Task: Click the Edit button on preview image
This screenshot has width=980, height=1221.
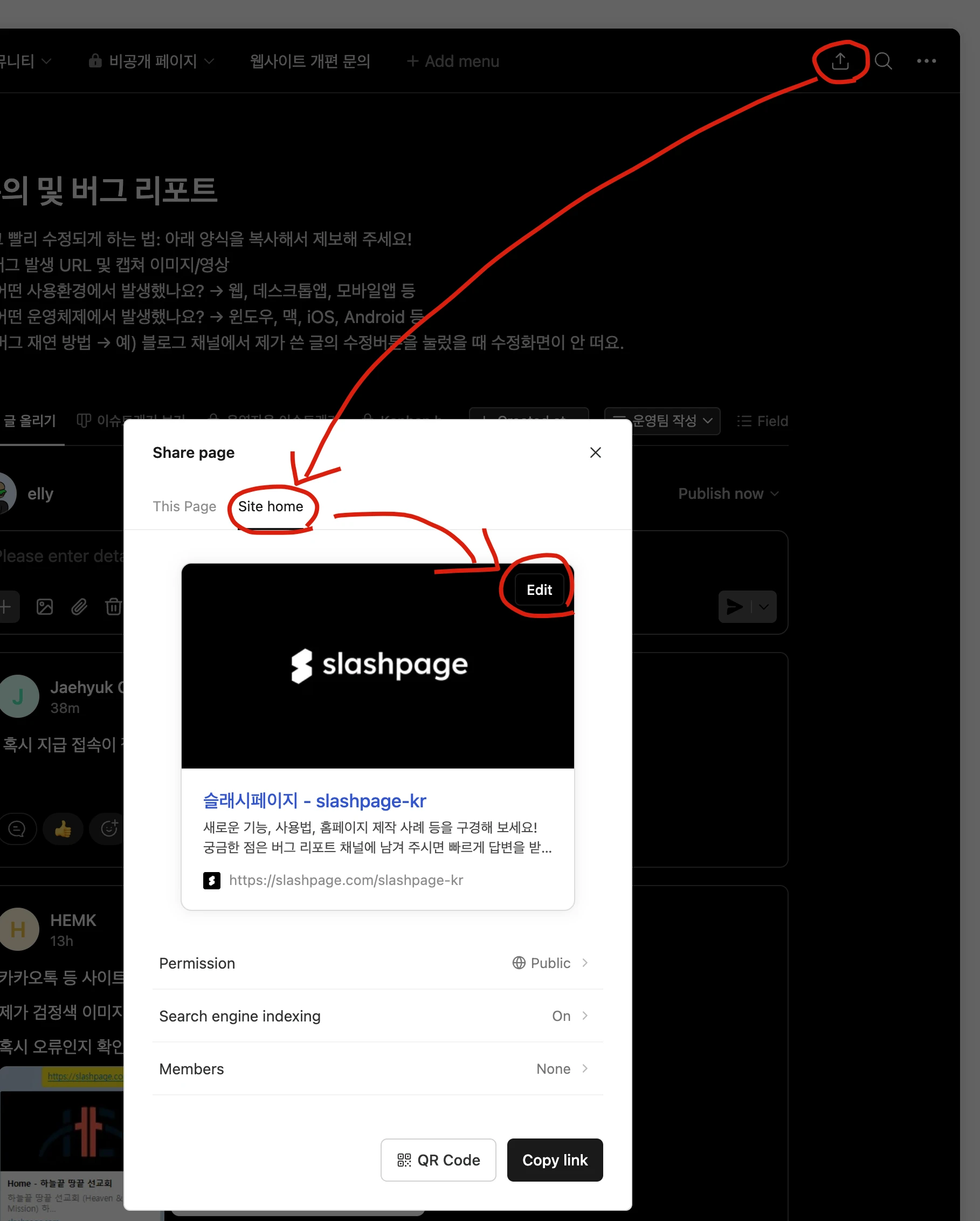Action: point(539,589)
